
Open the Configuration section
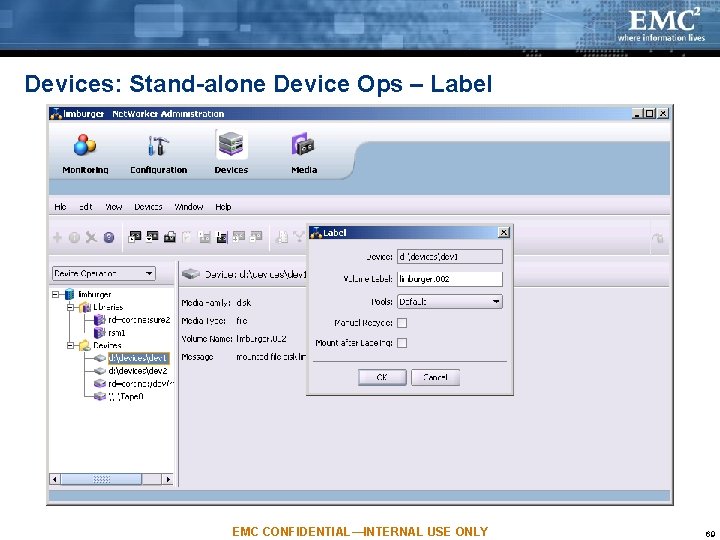(x=158, y=154)
